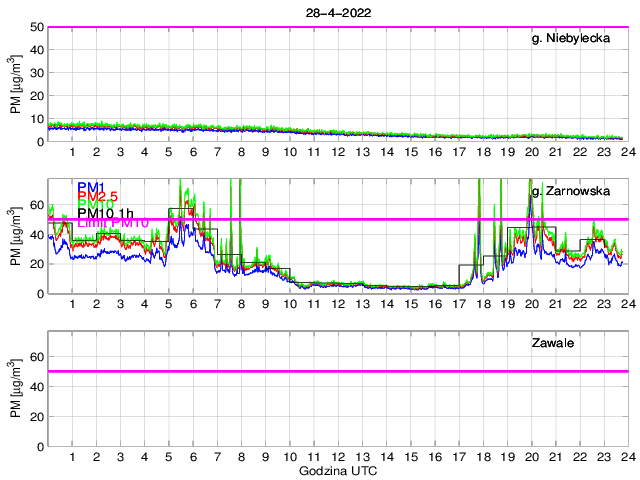Click the 0 tick on the Niebylecka y-axis

(x=39, y=141)
